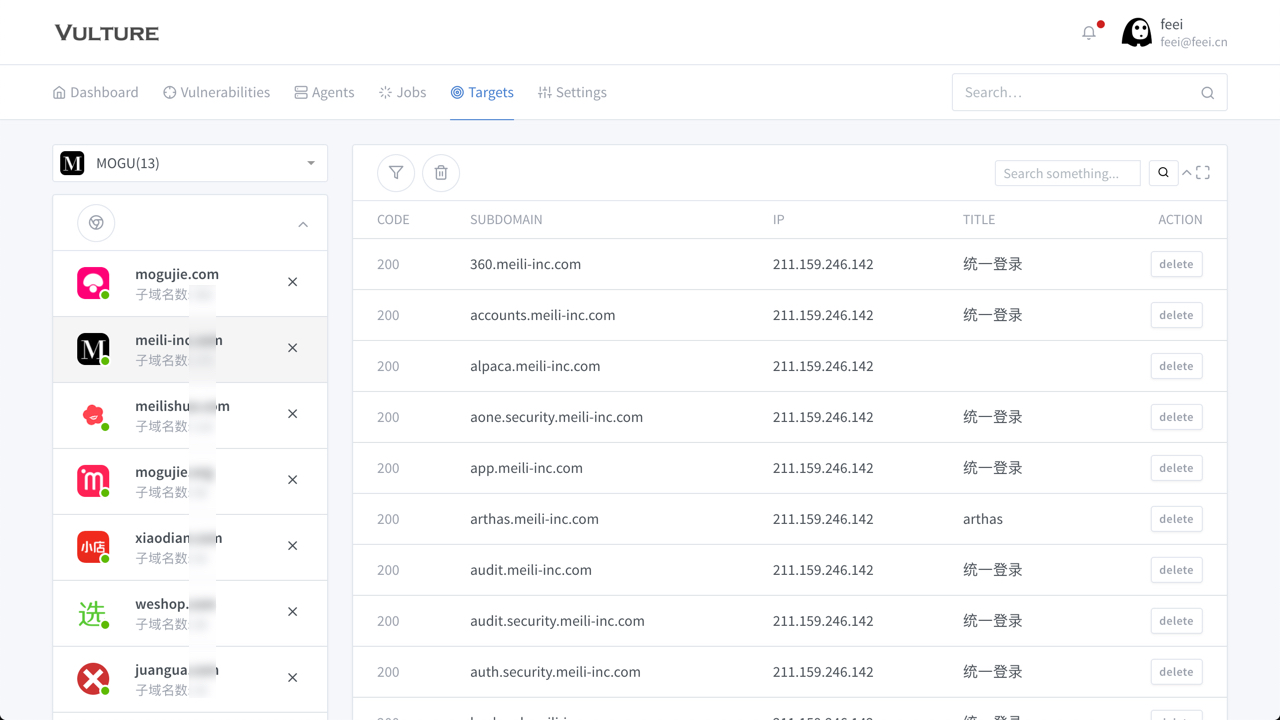
Task: Delete accounts.meili-inc.com row
Action: tap(1176, 315)
